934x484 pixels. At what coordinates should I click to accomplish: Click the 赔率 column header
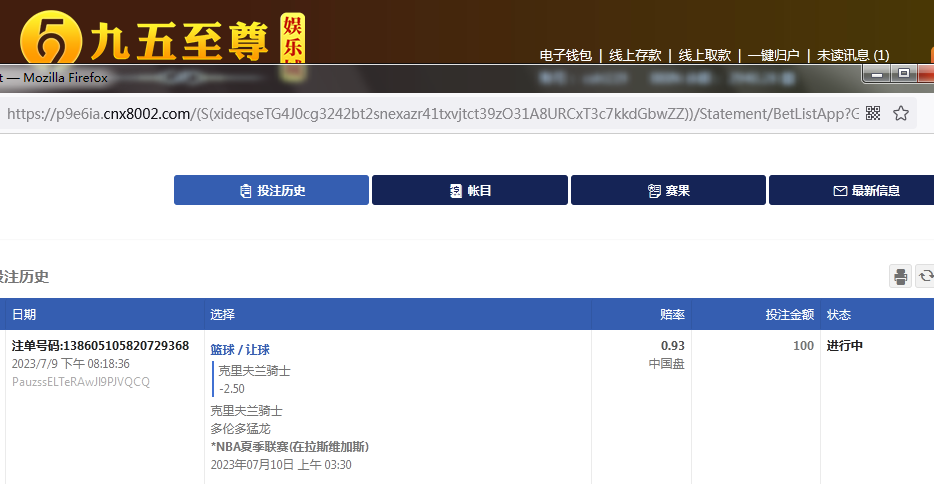pos(673,314)
